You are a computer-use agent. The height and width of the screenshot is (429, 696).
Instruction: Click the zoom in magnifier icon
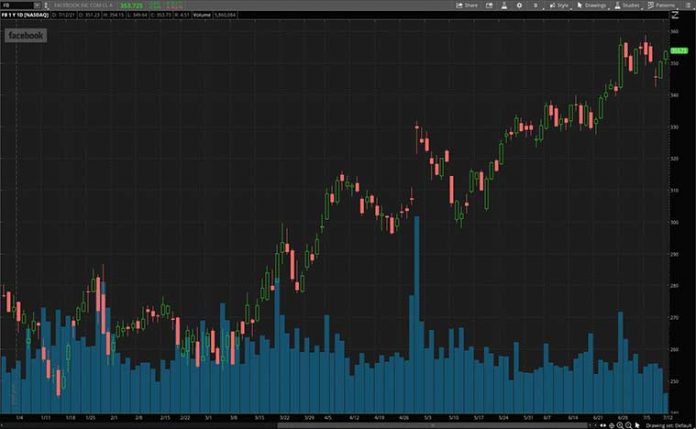618,424
